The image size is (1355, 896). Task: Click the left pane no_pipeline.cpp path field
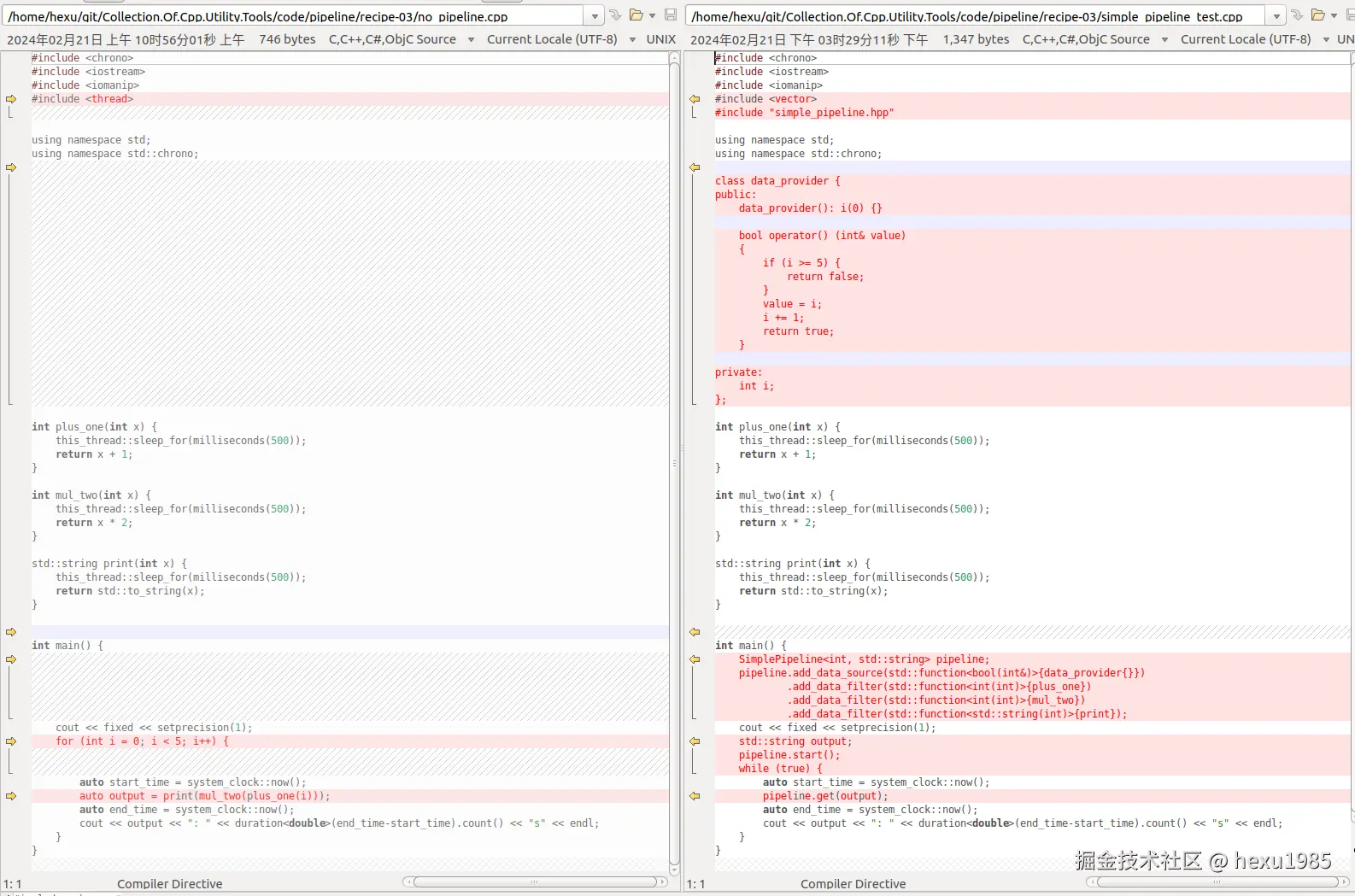point(294,15)
